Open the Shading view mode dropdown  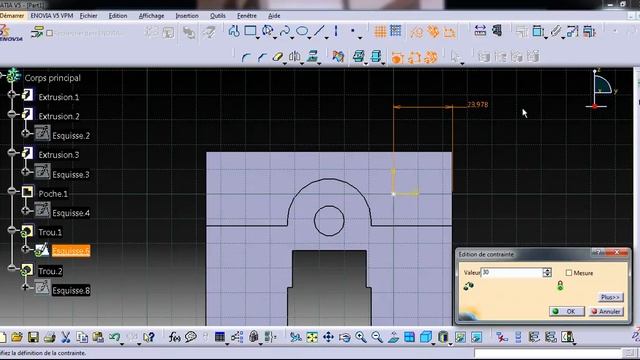(450, 344)
